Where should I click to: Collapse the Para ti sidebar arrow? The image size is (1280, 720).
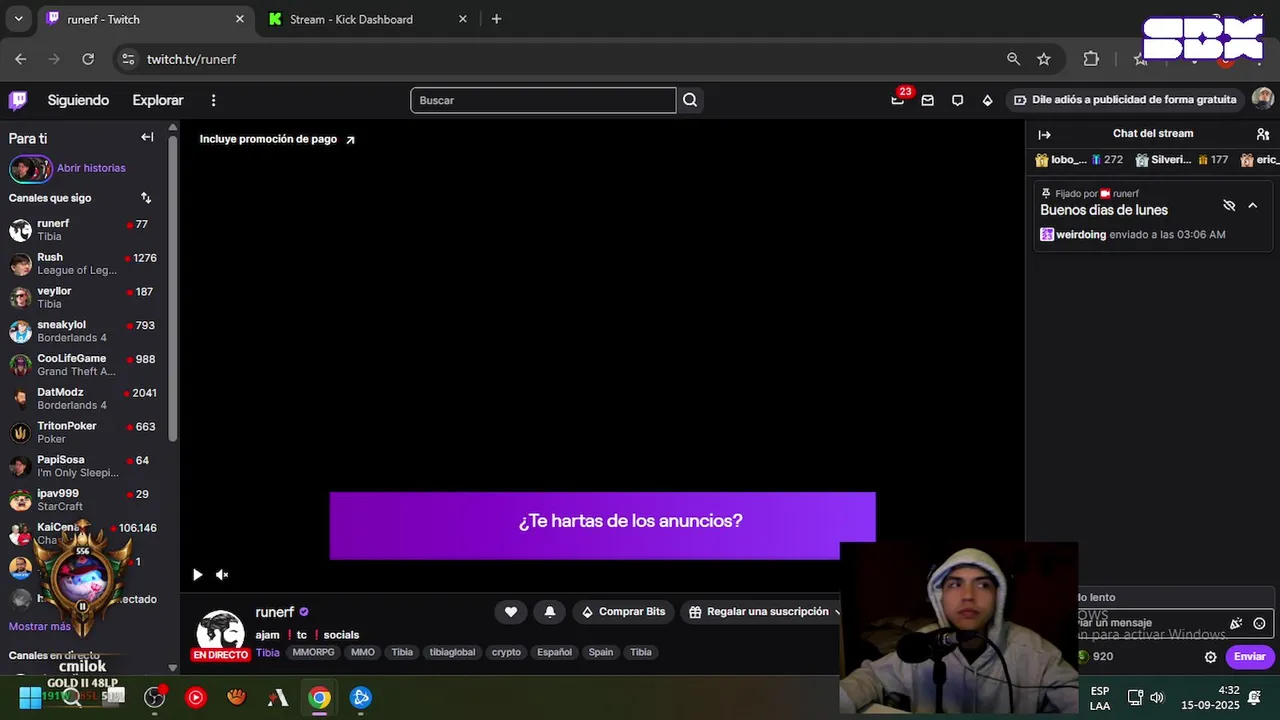pyautogui.click(x=147, y=137)
